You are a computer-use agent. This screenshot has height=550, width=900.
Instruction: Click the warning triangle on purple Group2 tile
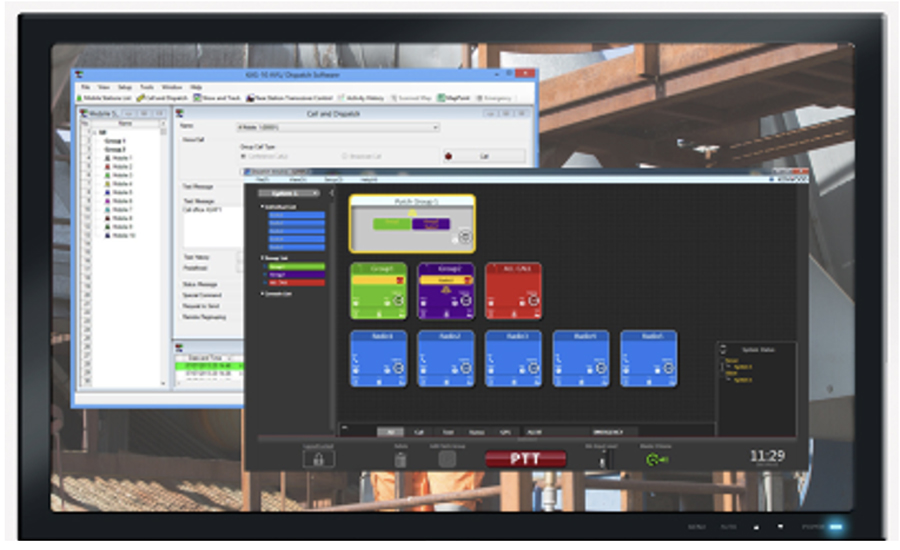point(445,289)
